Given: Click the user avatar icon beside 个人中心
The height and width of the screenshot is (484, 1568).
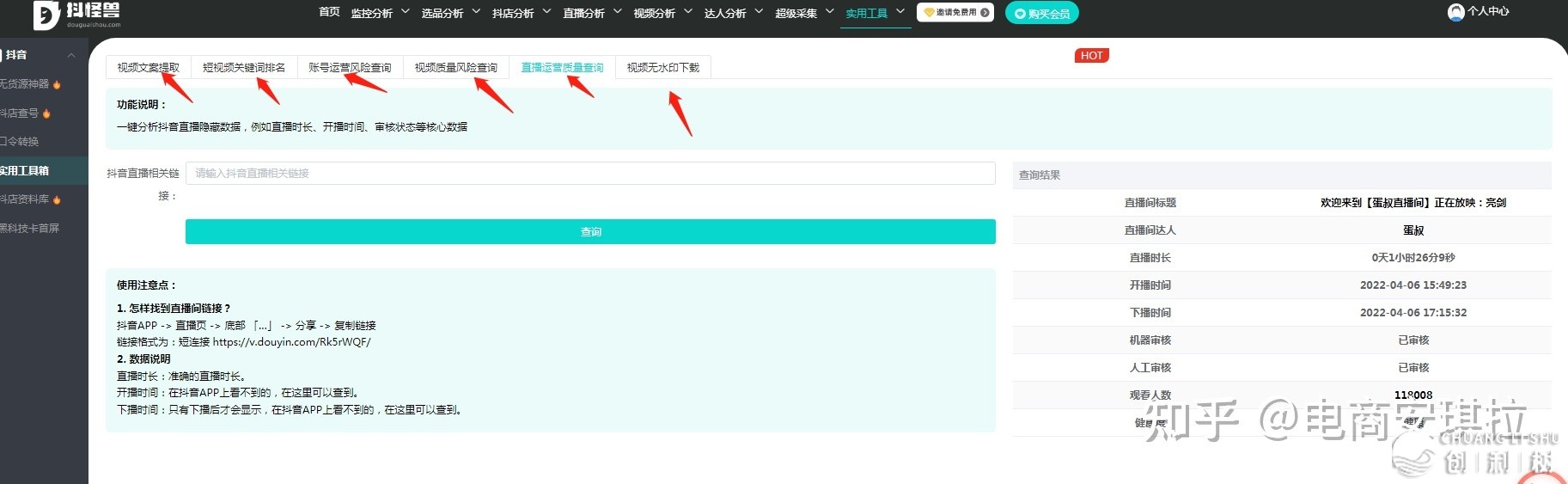Looking at the screenshot, I should [1455, 12].
